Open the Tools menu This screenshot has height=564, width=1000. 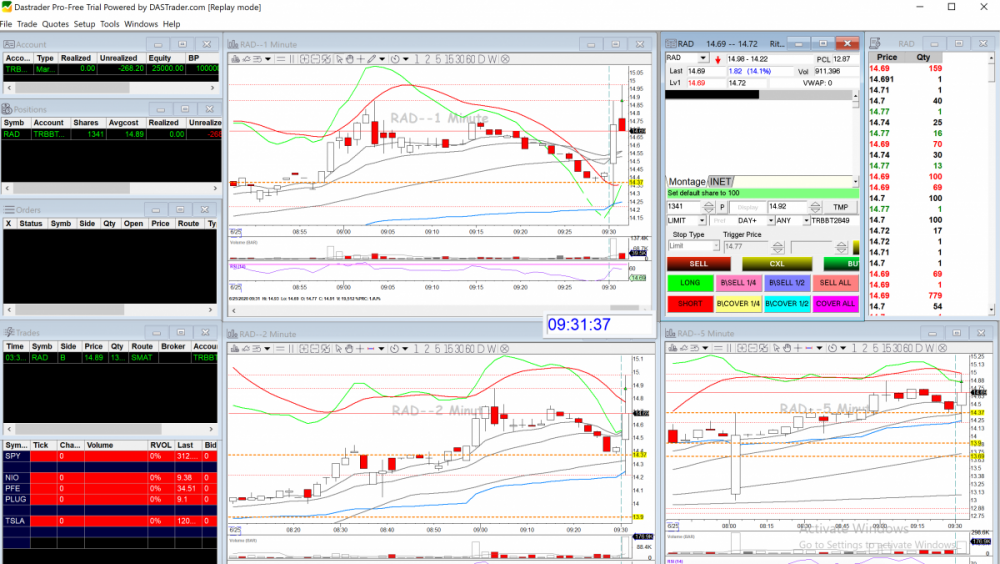click(110, 23)
